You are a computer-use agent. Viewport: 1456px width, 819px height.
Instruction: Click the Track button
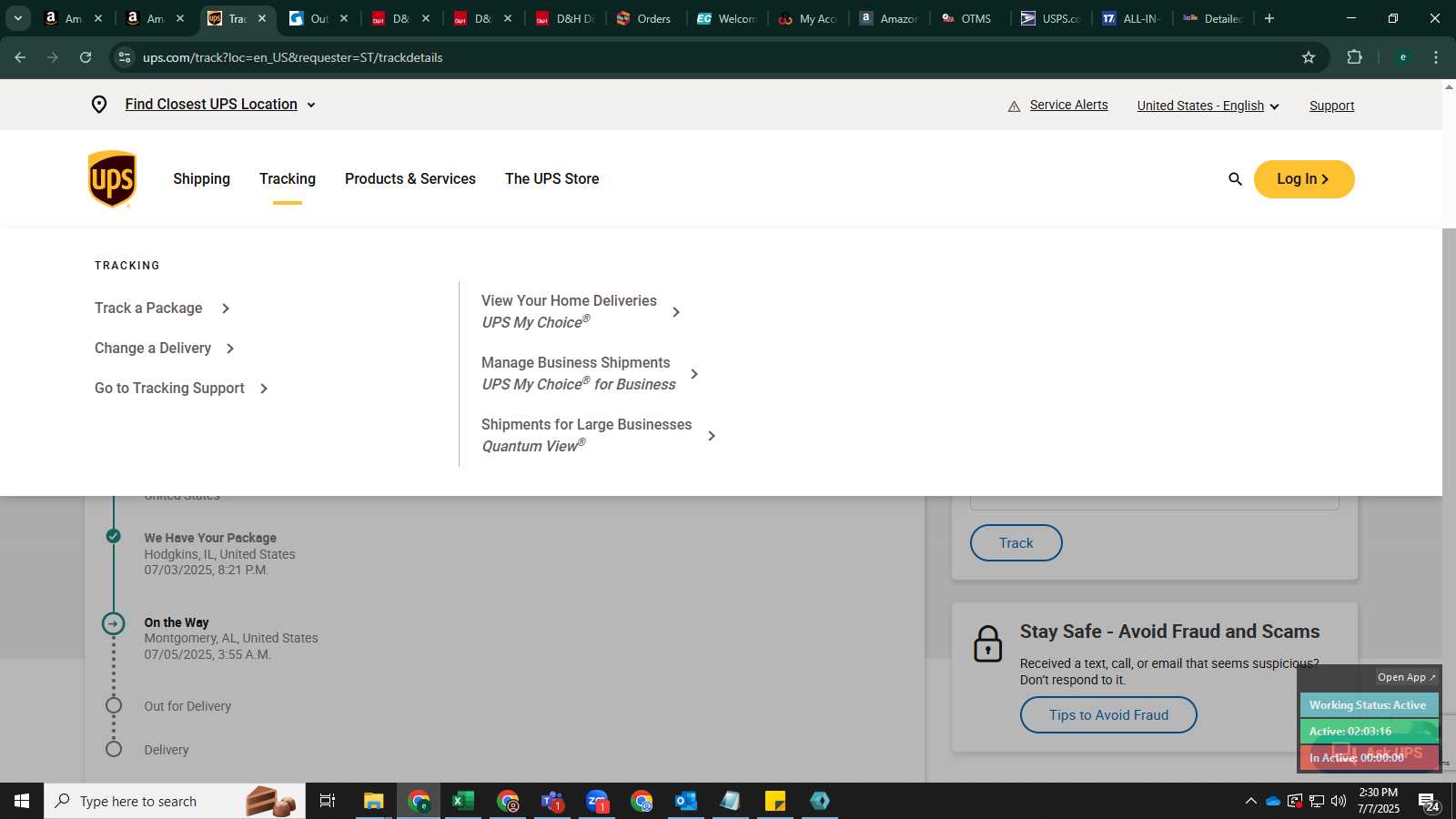[x=1016, y=543]
